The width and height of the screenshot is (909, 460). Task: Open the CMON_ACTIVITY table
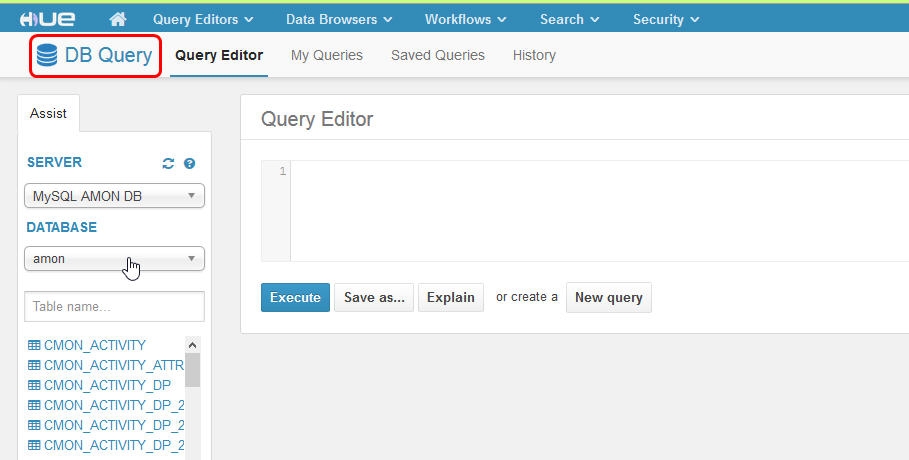click(x=95, y=345)
